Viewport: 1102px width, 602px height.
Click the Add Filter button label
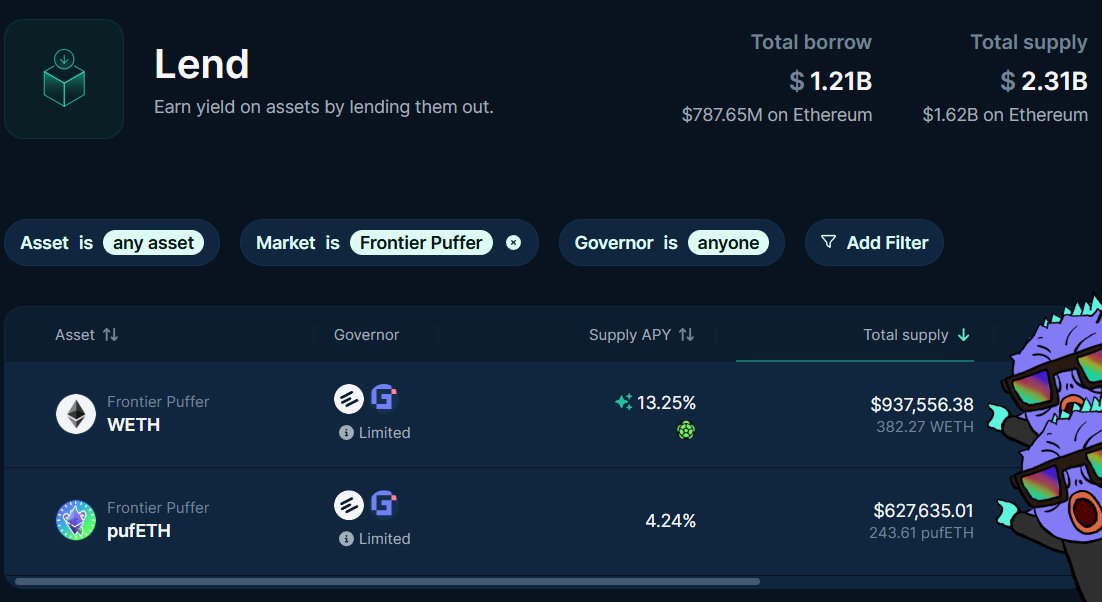(x=887, y=242)
